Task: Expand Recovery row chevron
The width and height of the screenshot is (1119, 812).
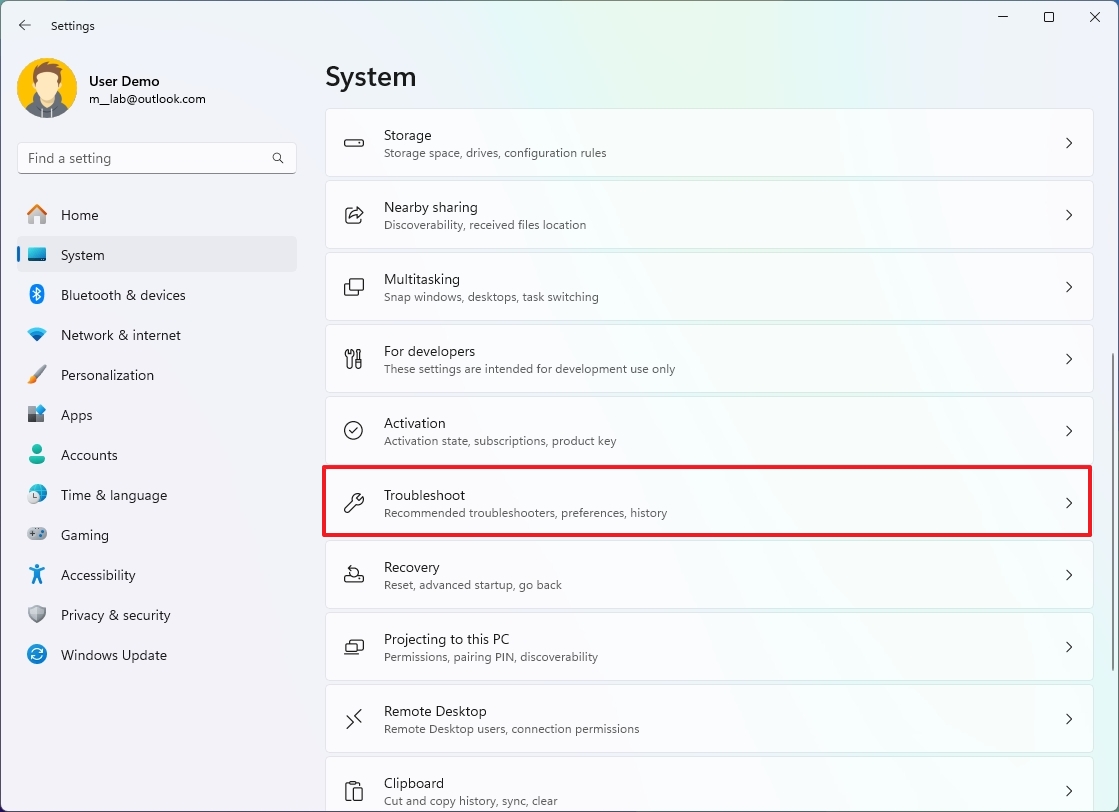Action: click(x=1068, y=575)
